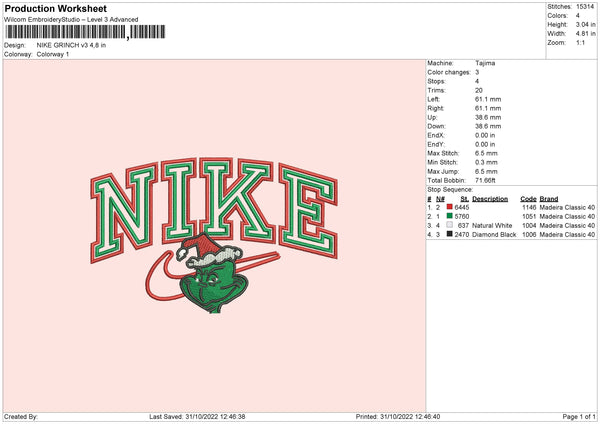Click the 'Stops:' label
The width and height of the screenshot is (600, 424).
tap(437, 81)
